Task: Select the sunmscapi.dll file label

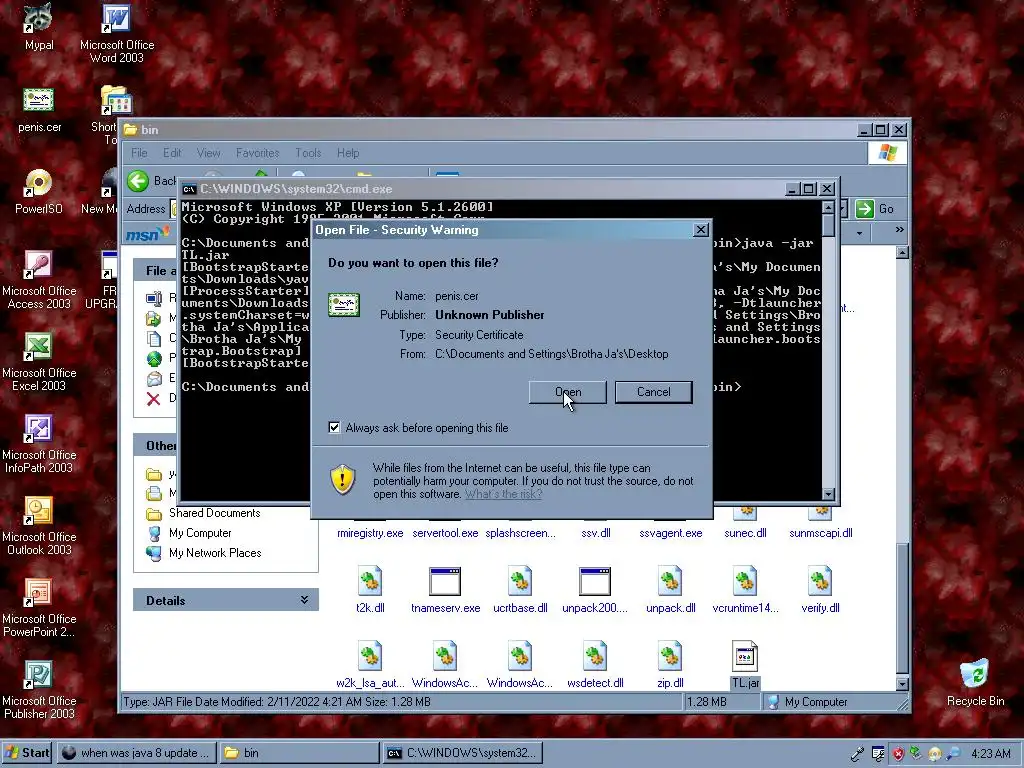Action: tap(820, 533)
